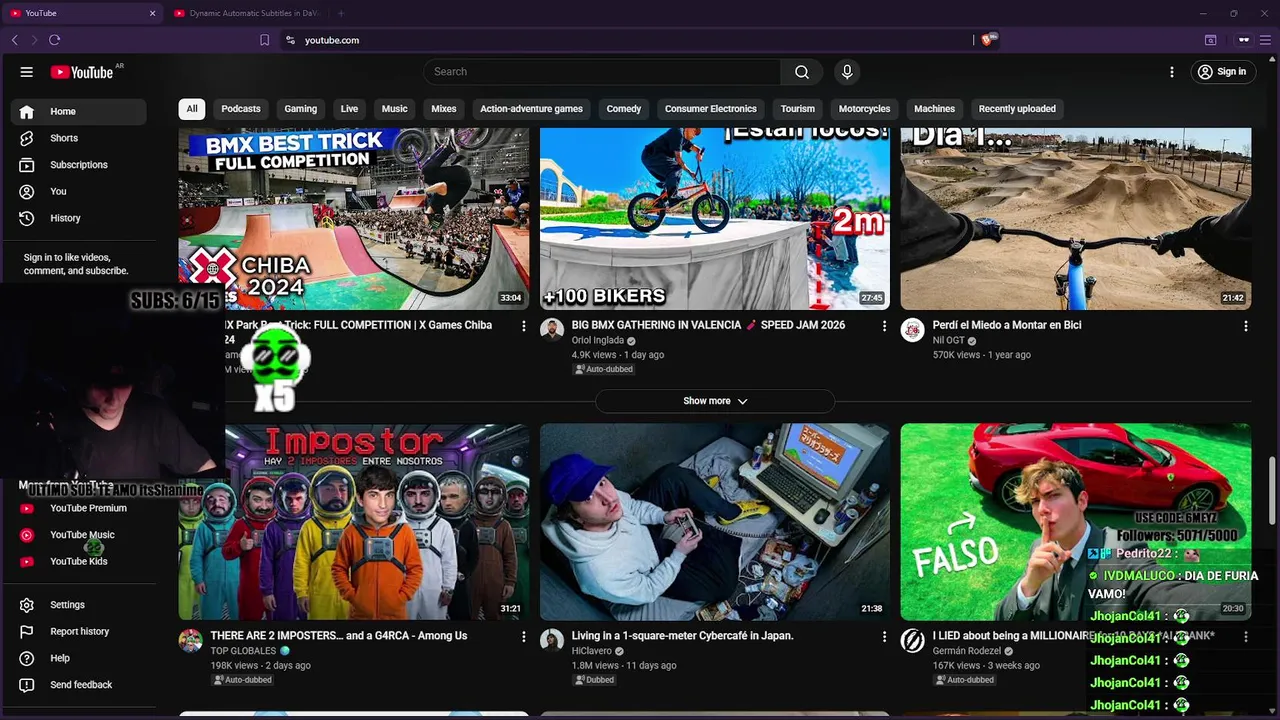Click into the Search input field
This screenshot has height=720, width=1280.
(x=602, y=72)
